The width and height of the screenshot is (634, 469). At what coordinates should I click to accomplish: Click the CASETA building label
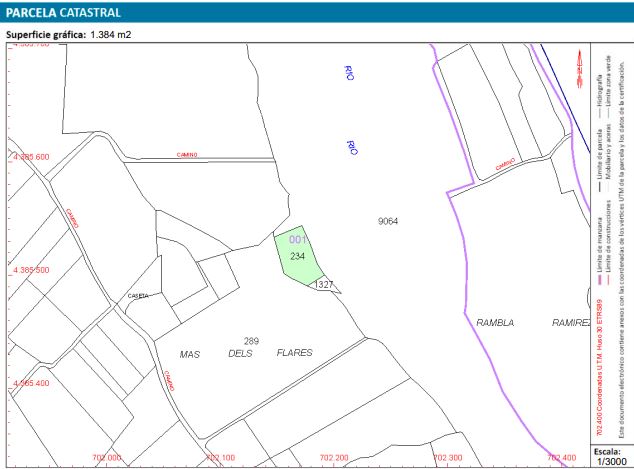click(x=138, y=296)
